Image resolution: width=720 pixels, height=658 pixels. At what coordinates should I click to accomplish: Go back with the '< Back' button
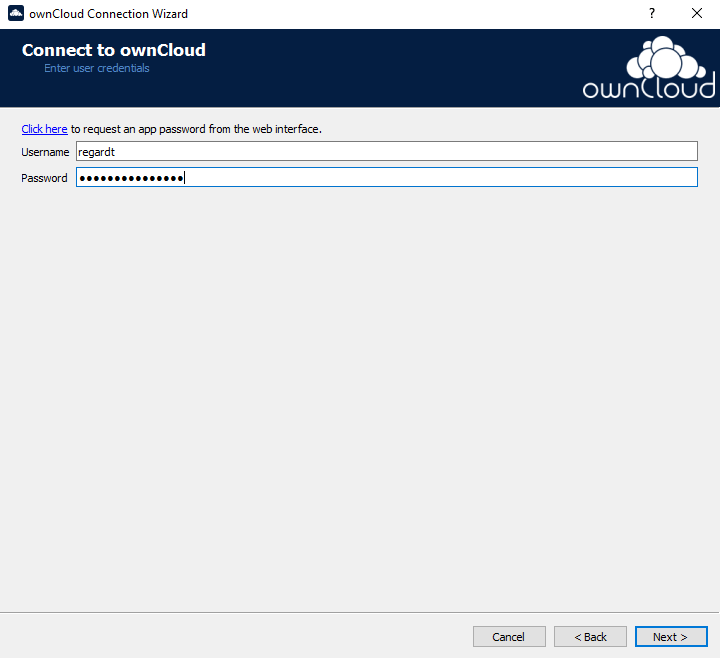(x=590, y=636)
